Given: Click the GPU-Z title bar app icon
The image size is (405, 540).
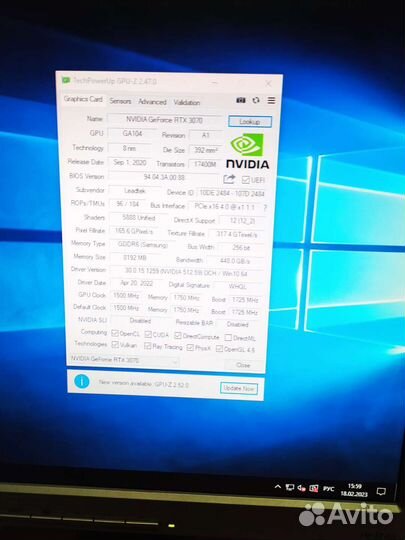Looking at the screenshot, I should point(66,80).
